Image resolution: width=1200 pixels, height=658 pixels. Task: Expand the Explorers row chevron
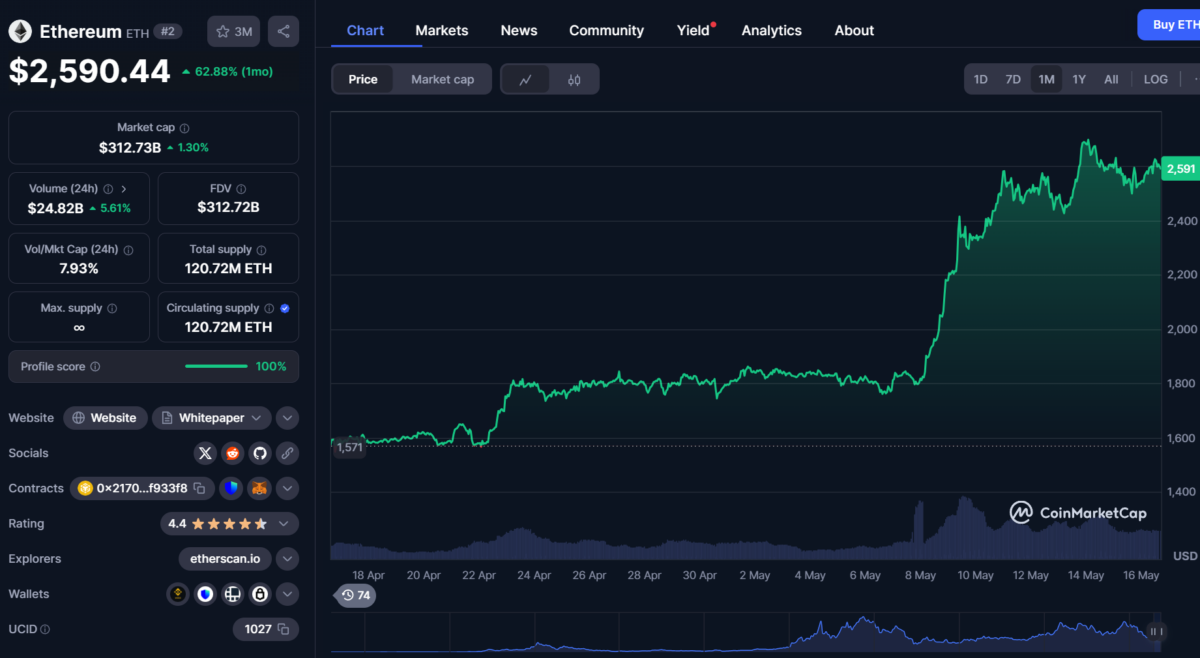287,559
